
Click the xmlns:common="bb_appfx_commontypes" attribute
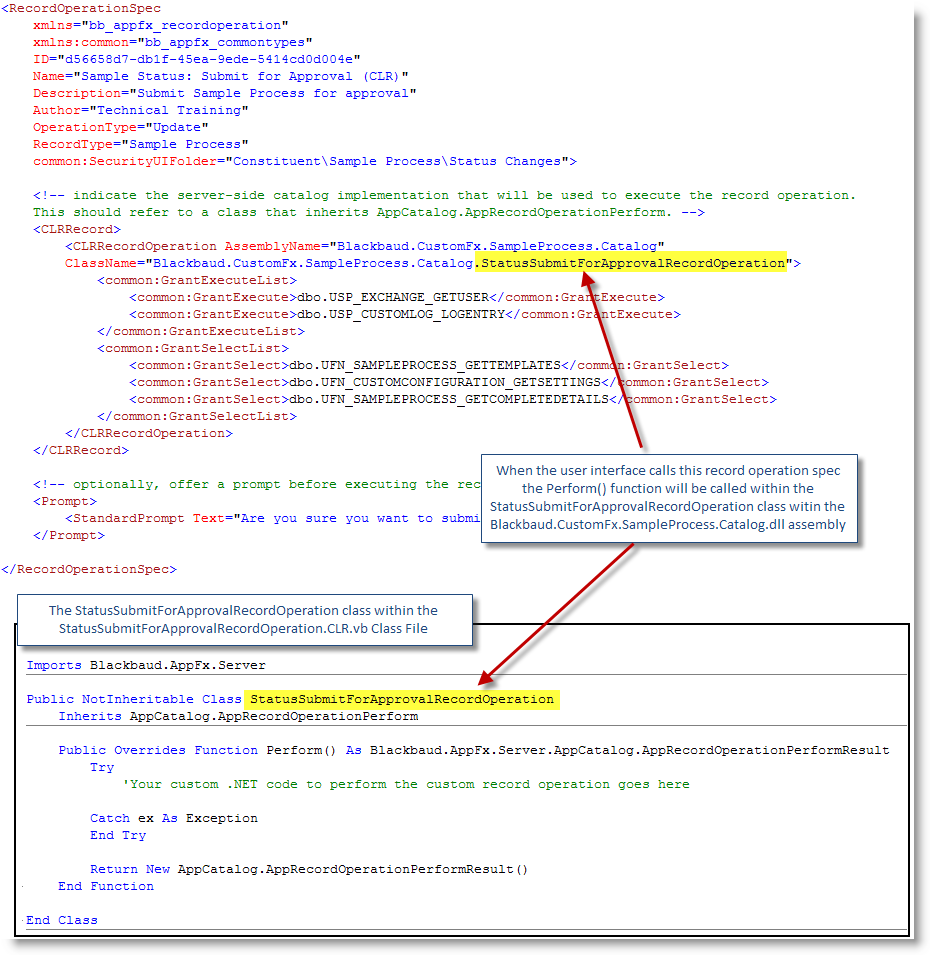point(173,43)
